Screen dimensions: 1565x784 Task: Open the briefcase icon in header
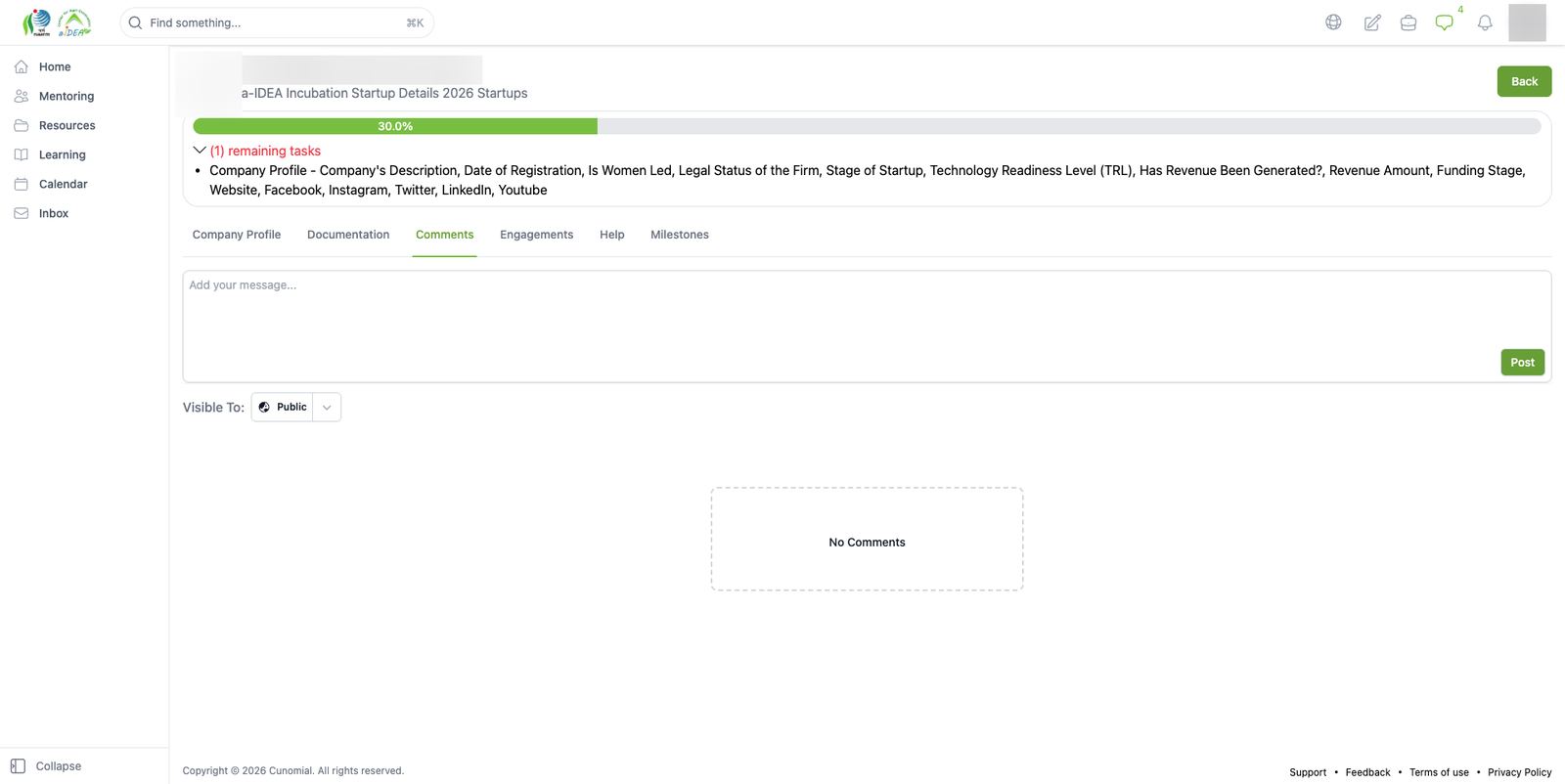pyautogui.click(x=1408, y=22)
